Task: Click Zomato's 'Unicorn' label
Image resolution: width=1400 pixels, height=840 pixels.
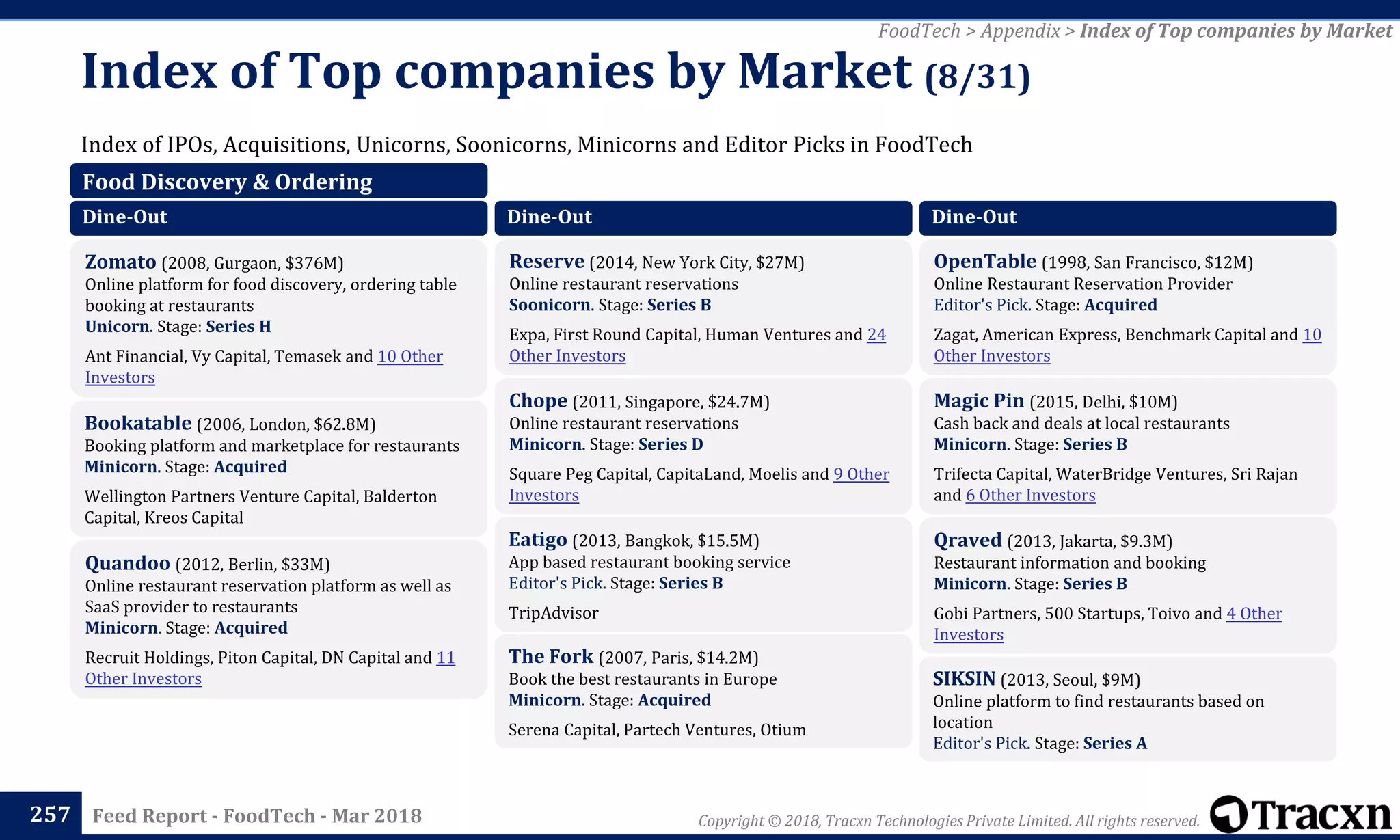Action: (117, 327)
